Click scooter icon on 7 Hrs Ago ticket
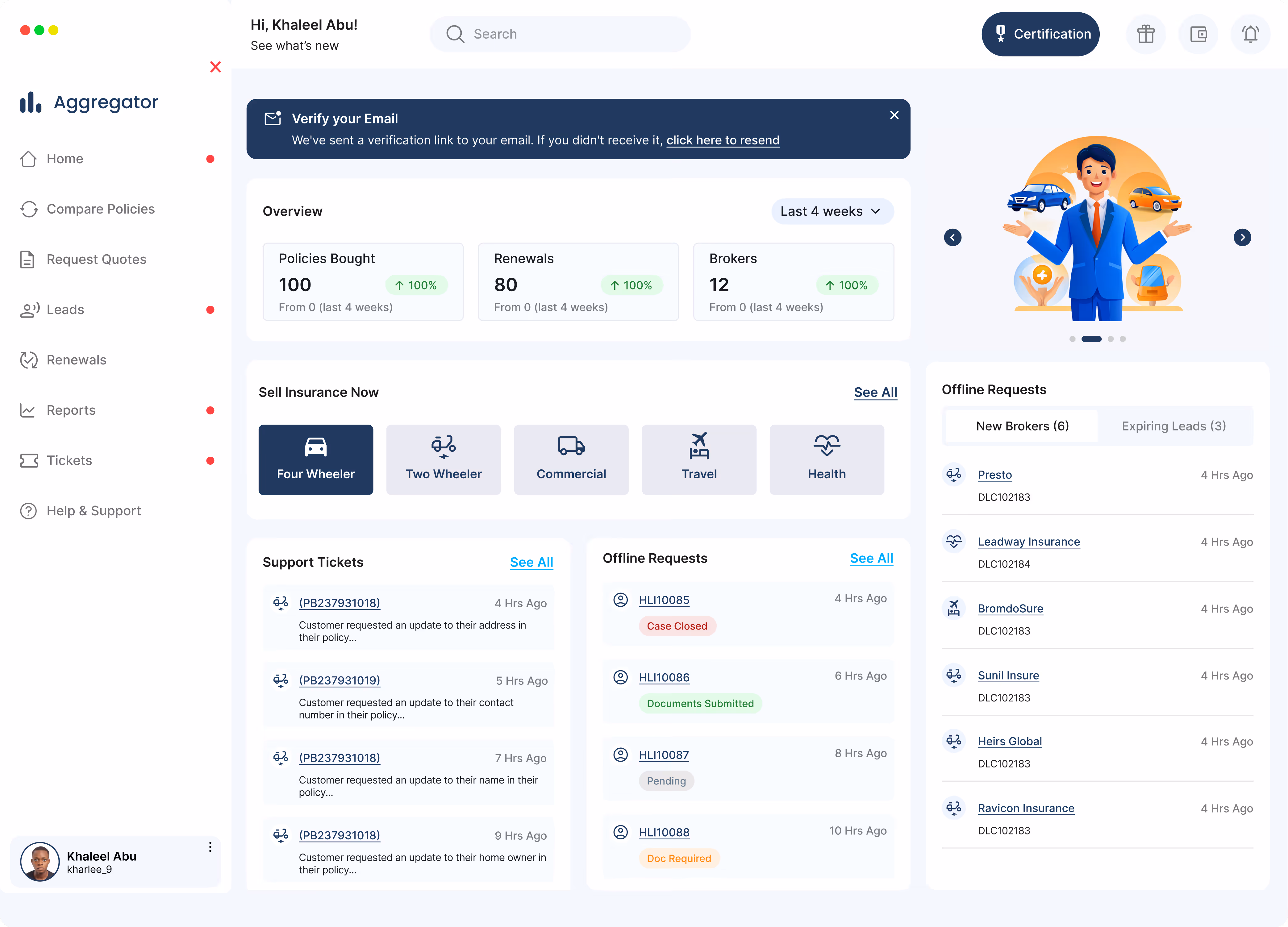This screenshot has height=927, width=1288. point(281,758)
